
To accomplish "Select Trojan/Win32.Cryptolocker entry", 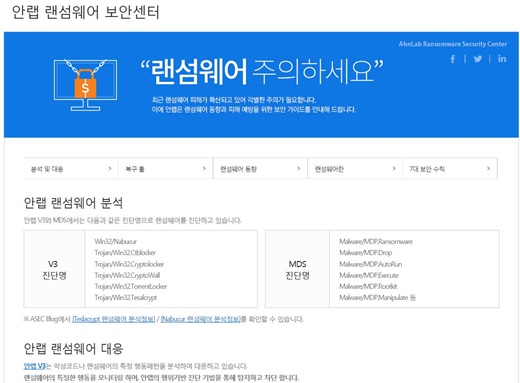I will [x=129, y=264].
